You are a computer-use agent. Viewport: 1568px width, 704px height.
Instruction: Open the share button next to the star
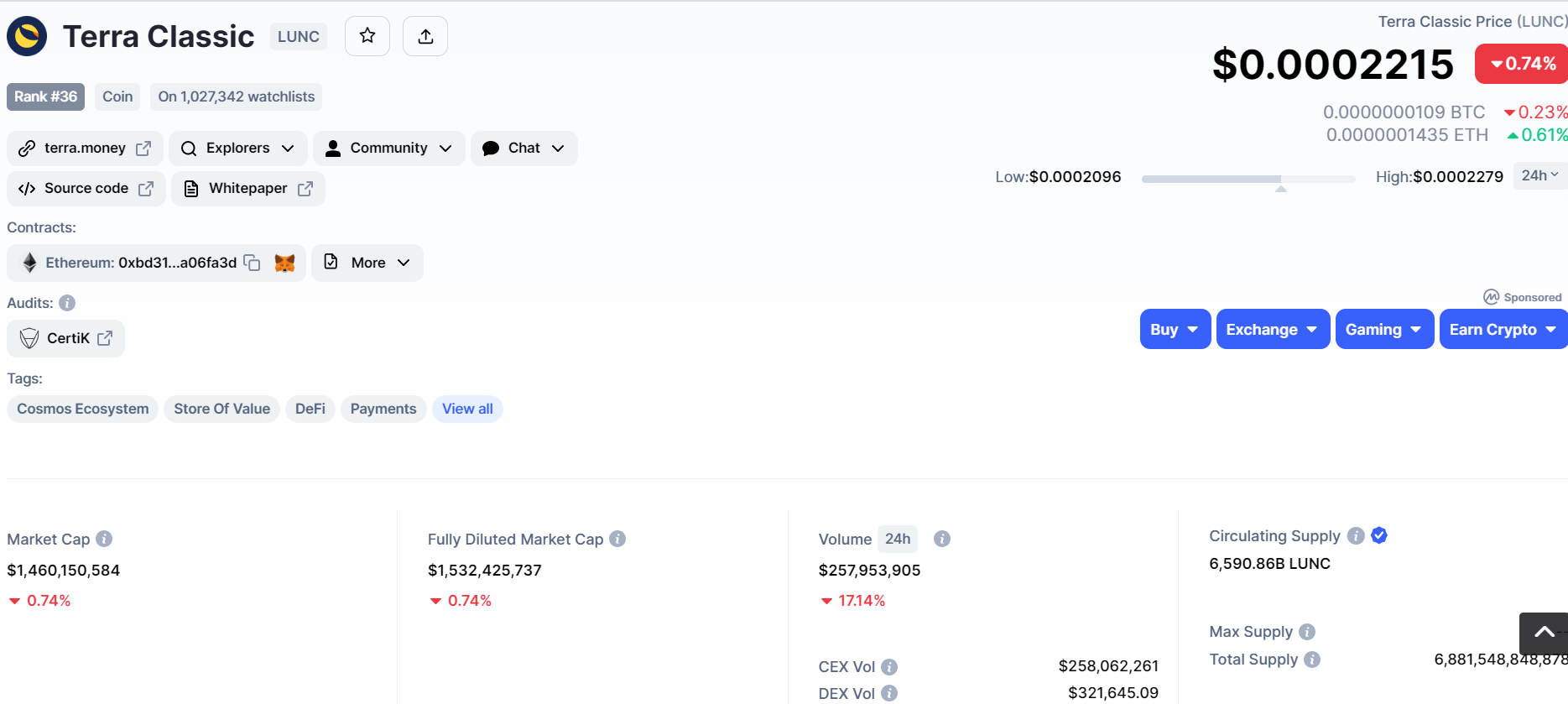pos(425,36)
